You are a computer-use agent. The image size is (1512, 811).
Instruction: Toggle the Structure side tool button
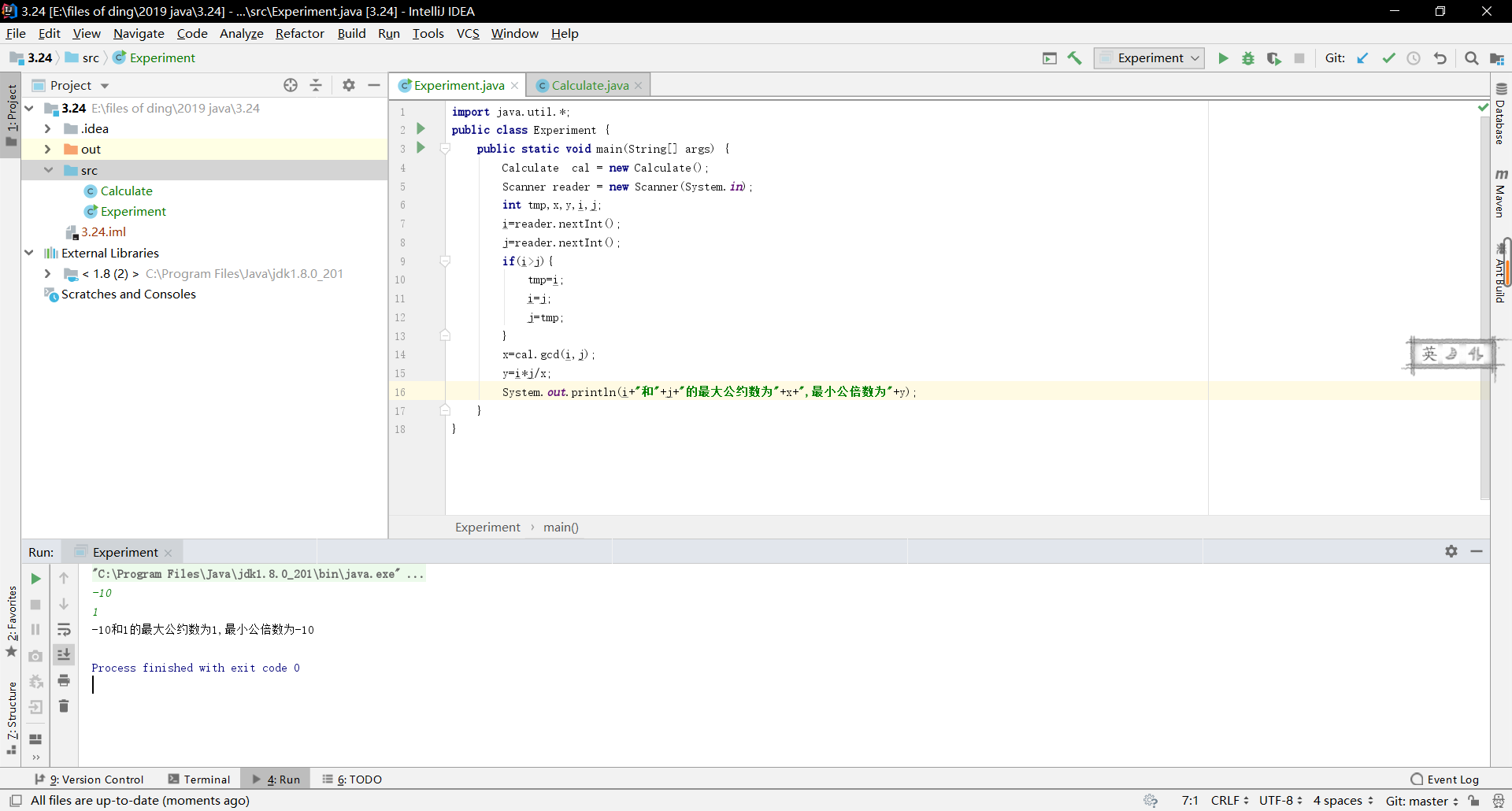11,719
